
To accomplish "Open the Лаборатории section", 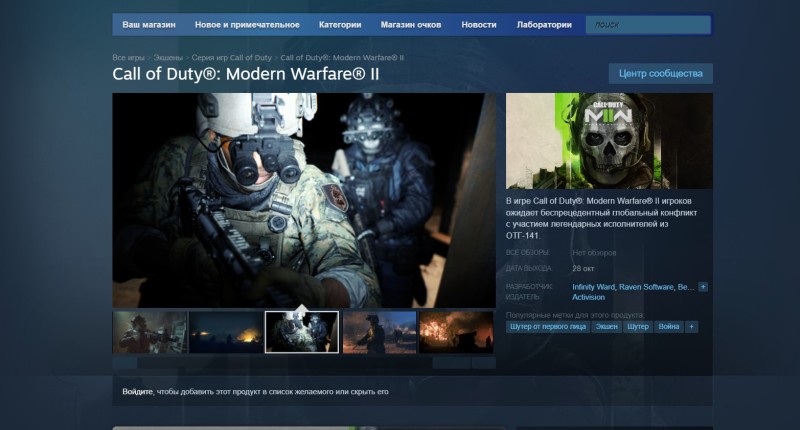I will pyautogui.click(x=544, y=24).
